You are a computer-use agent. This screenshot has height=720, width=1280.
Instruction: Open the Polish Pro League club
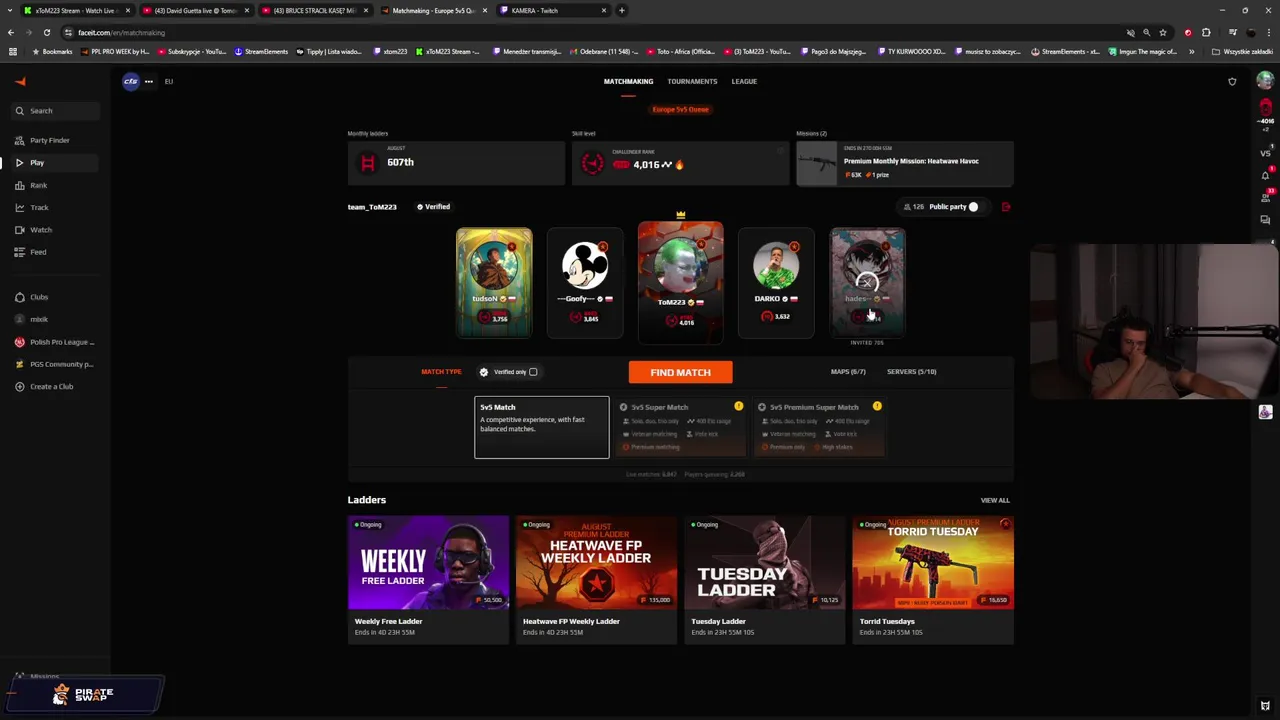(55, 342)
